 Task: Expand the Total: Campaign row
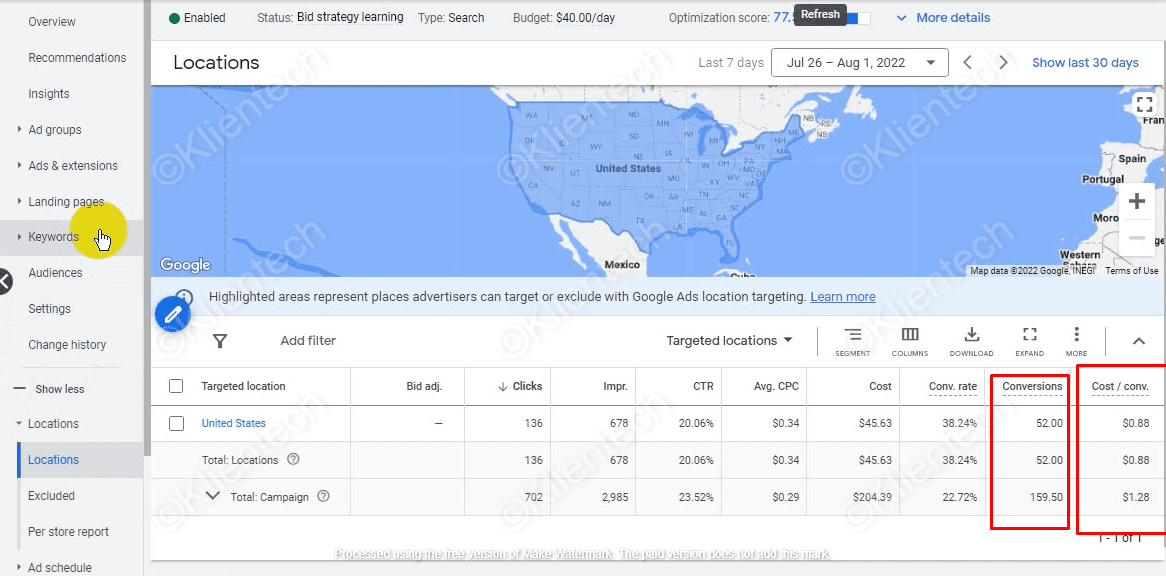[212, 496]
